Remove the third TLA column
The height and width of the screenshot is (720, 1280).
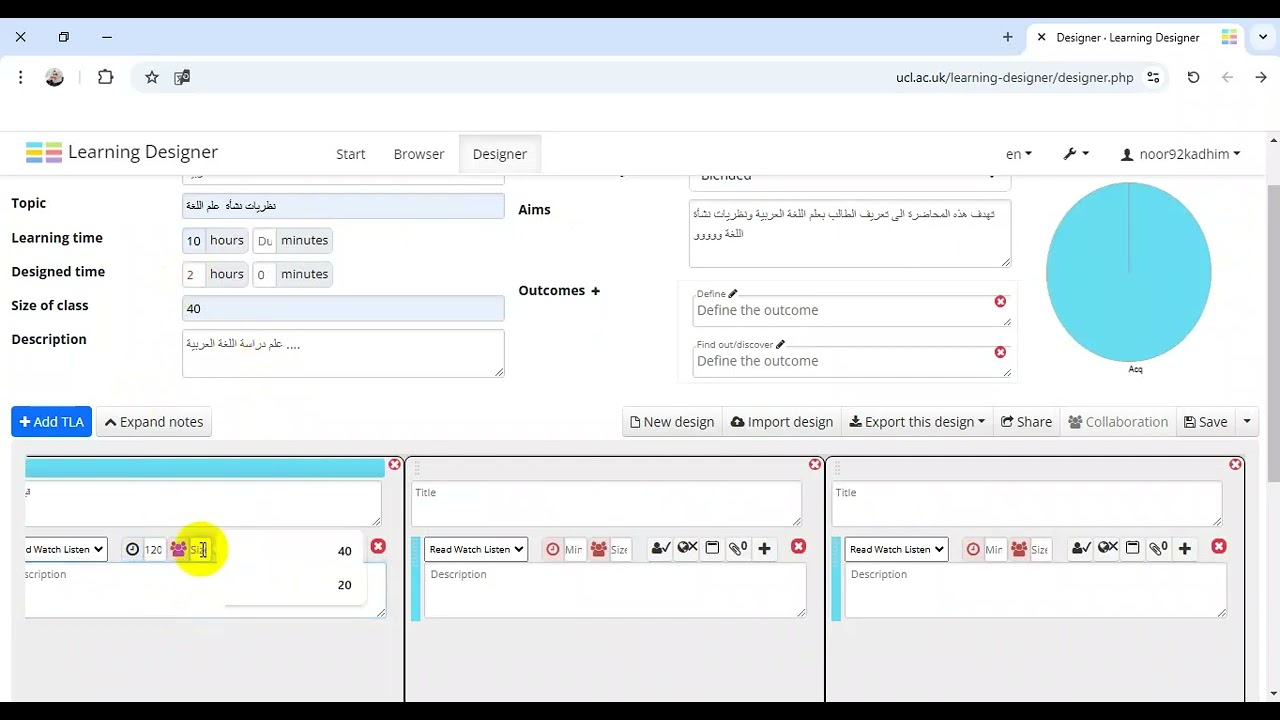tap(1236, 465)
